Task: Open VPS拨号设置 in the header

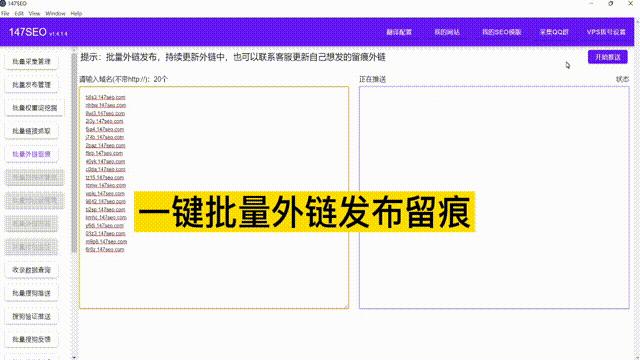Action: (606, 32)
